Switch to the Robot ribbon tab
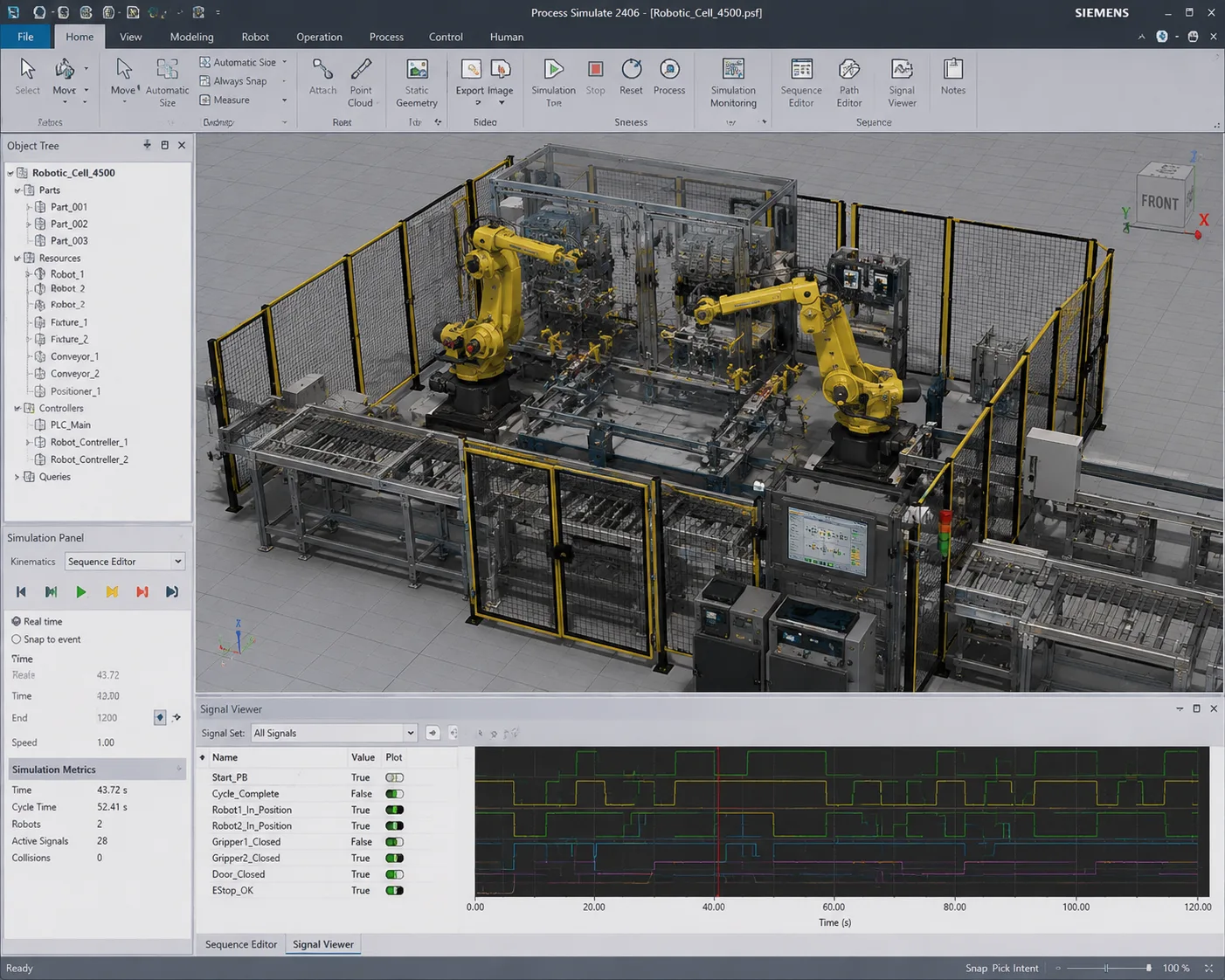Image resolution: width=1225 pixels, height=980 pixels. pyautogui.click(x=255, y=37)
